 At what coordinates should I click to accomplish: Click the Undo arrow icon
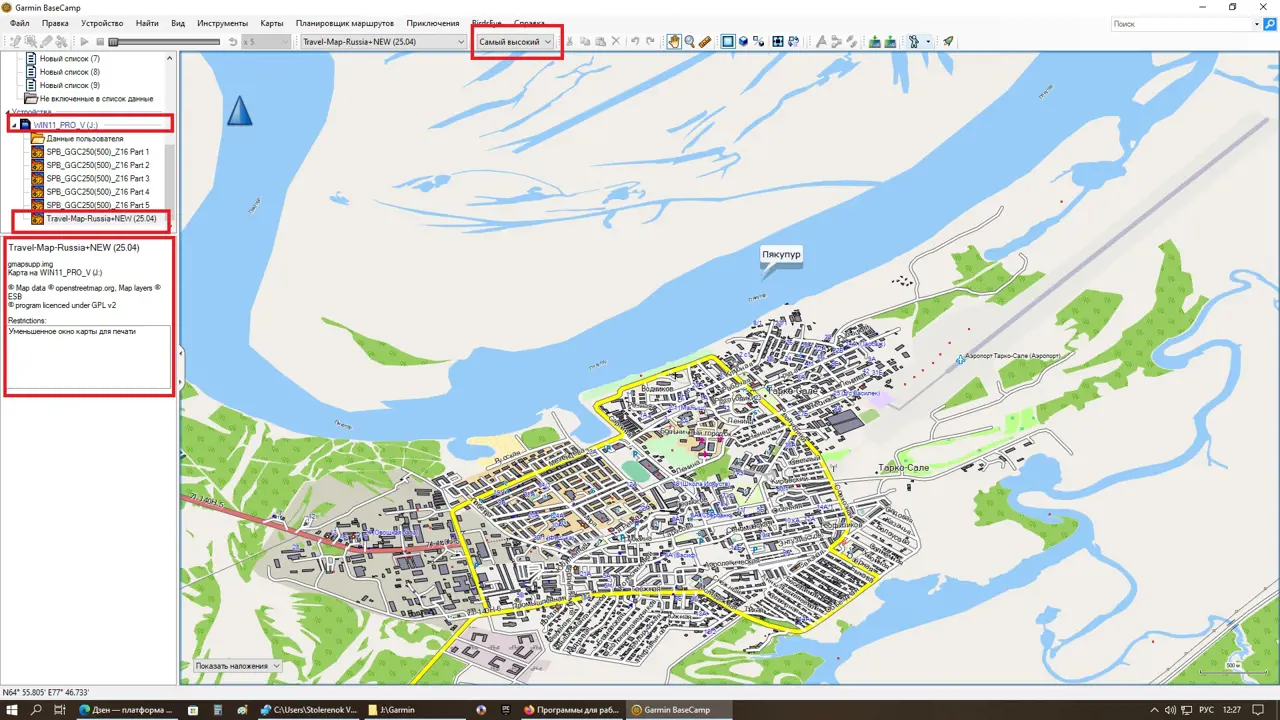point(635,42)
